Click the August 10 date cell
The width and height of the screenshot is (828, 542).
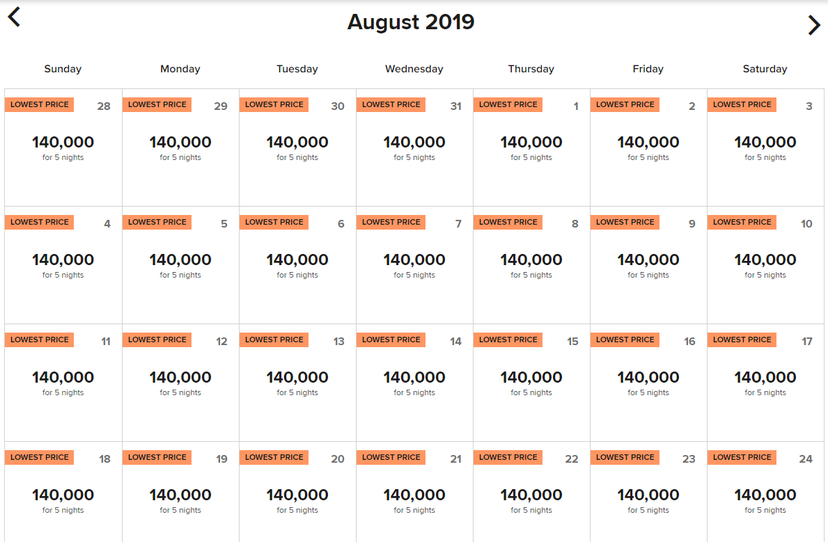pos(765,265)
